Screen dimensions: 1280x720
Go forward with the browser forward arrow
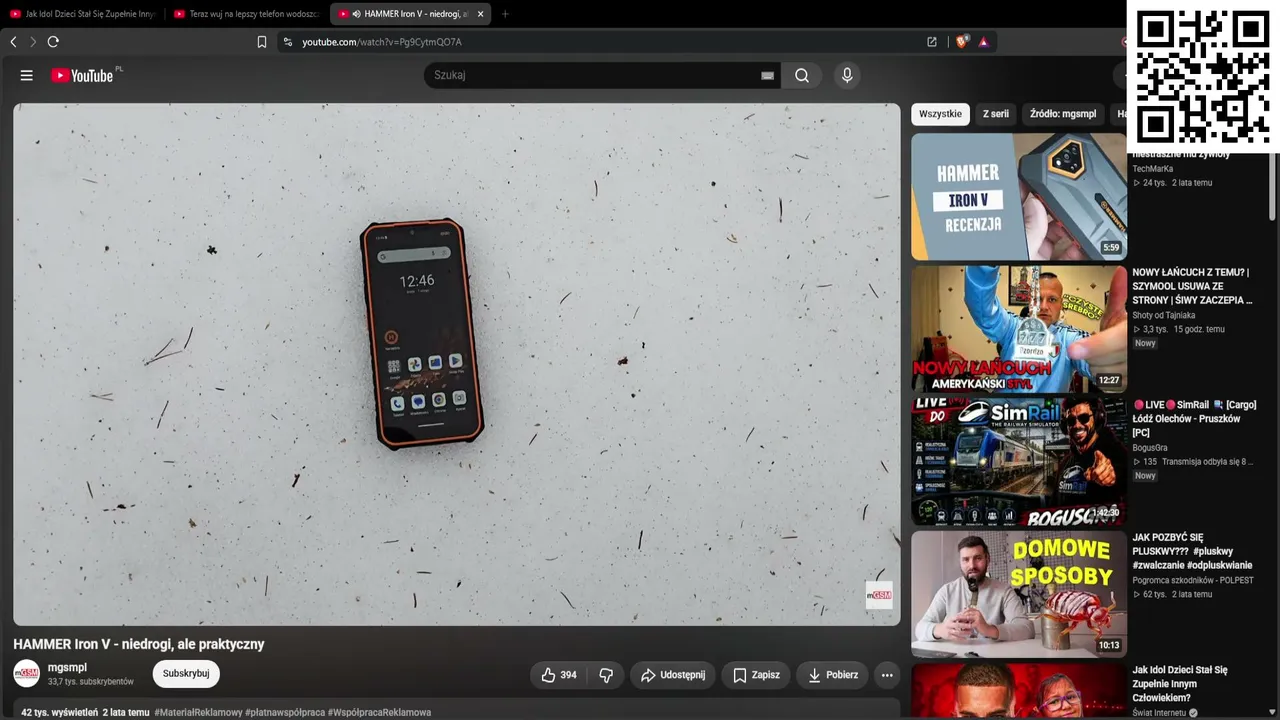pyautogui.click(x=32, y=42)
